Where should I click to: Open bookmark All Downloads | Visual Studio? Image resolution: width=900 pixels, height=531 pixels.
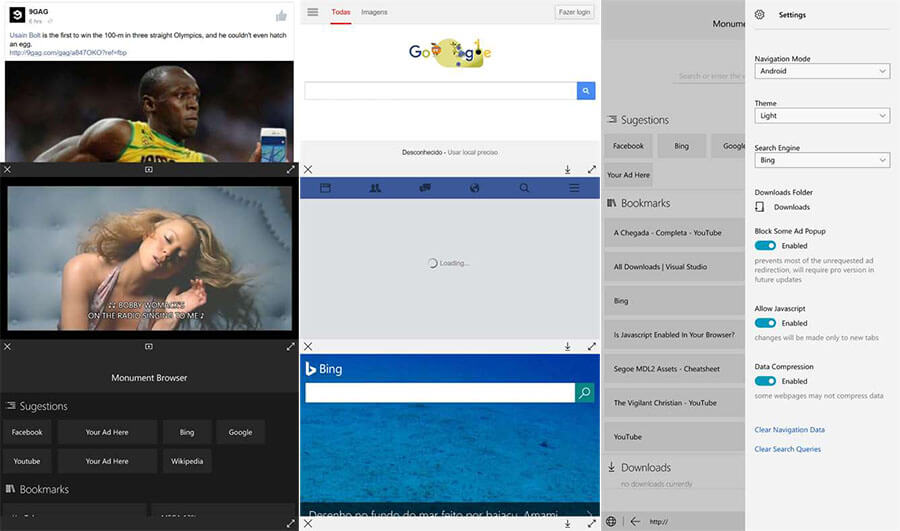(x=674, y=266)
